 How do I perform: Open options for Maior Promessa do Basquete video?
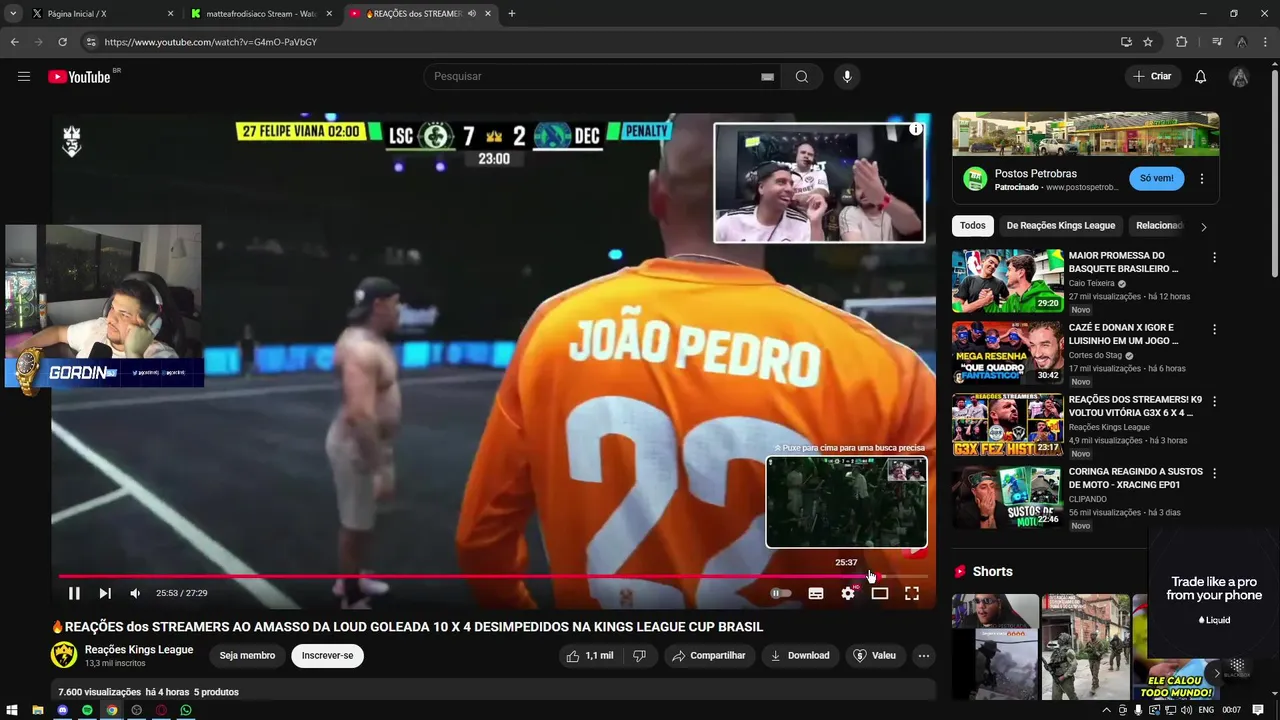1215,258
